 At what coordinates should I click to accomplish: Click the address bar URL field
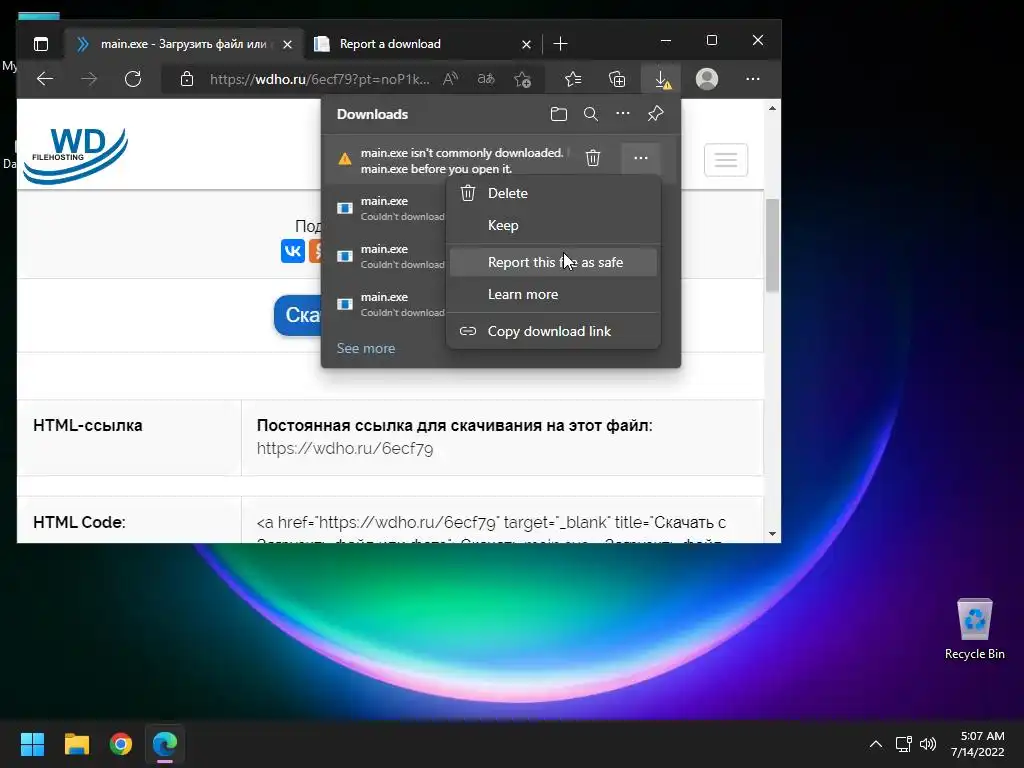[x=319, y=79]
